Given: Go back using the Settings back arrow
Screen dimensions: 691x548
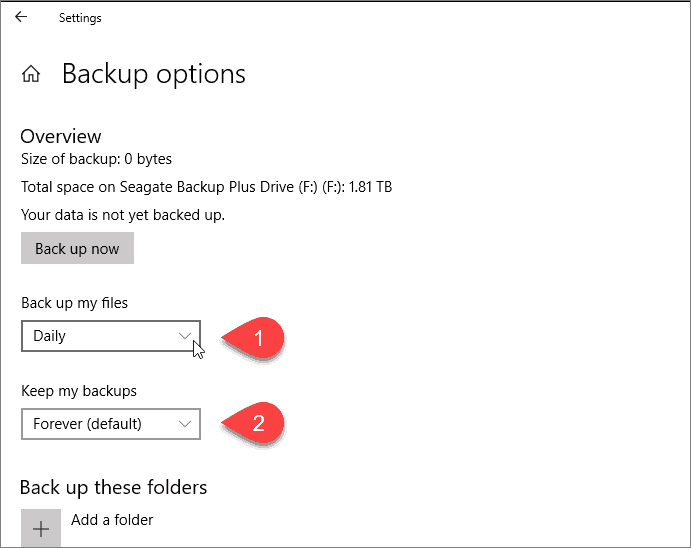Looking at the screenshot, I should tap(21, 17).
